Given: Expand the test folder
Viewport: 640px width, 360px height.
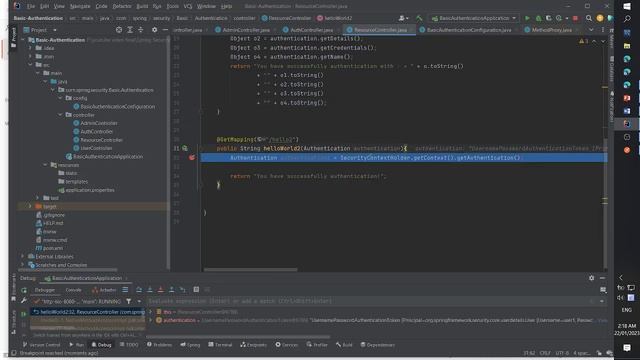Looking at the screenshot, I should click(38, 198).
